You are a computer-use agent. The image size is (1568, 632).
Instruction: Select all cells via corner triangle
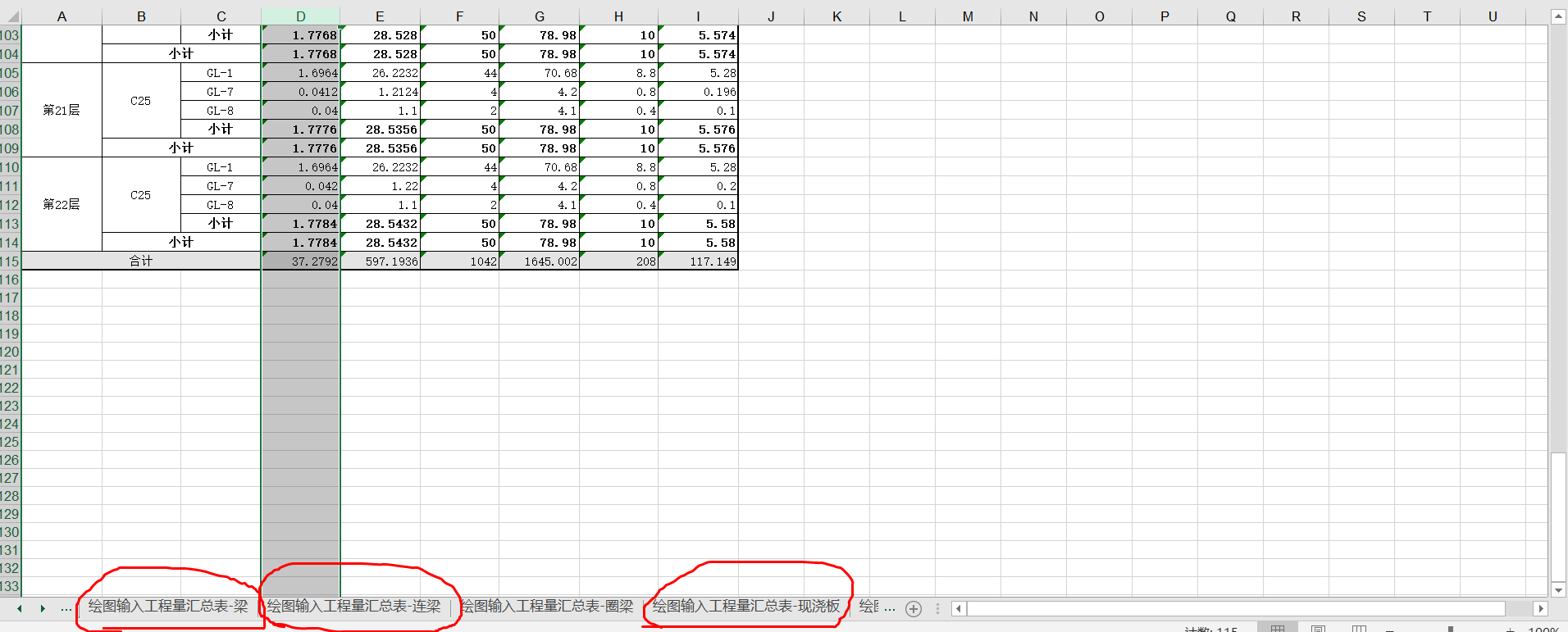click(11, 16)
